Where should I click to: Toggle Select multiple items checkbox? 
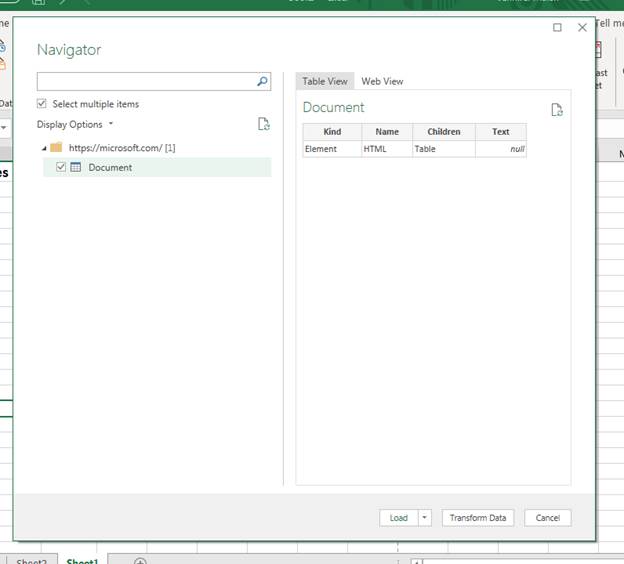[x=41, y=104]
